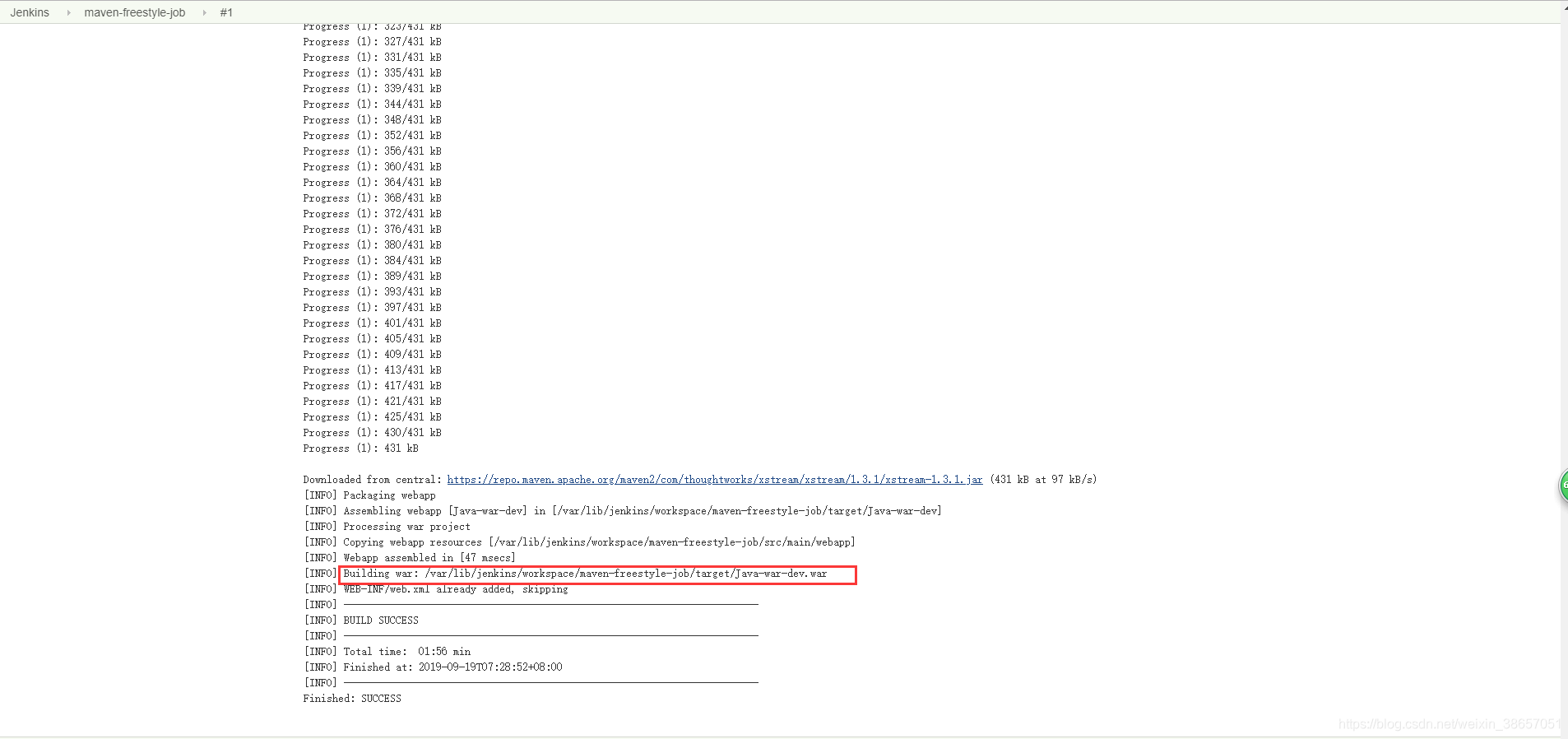
Task: Open build #1 breadcrumb
Action: pos(226,12)
